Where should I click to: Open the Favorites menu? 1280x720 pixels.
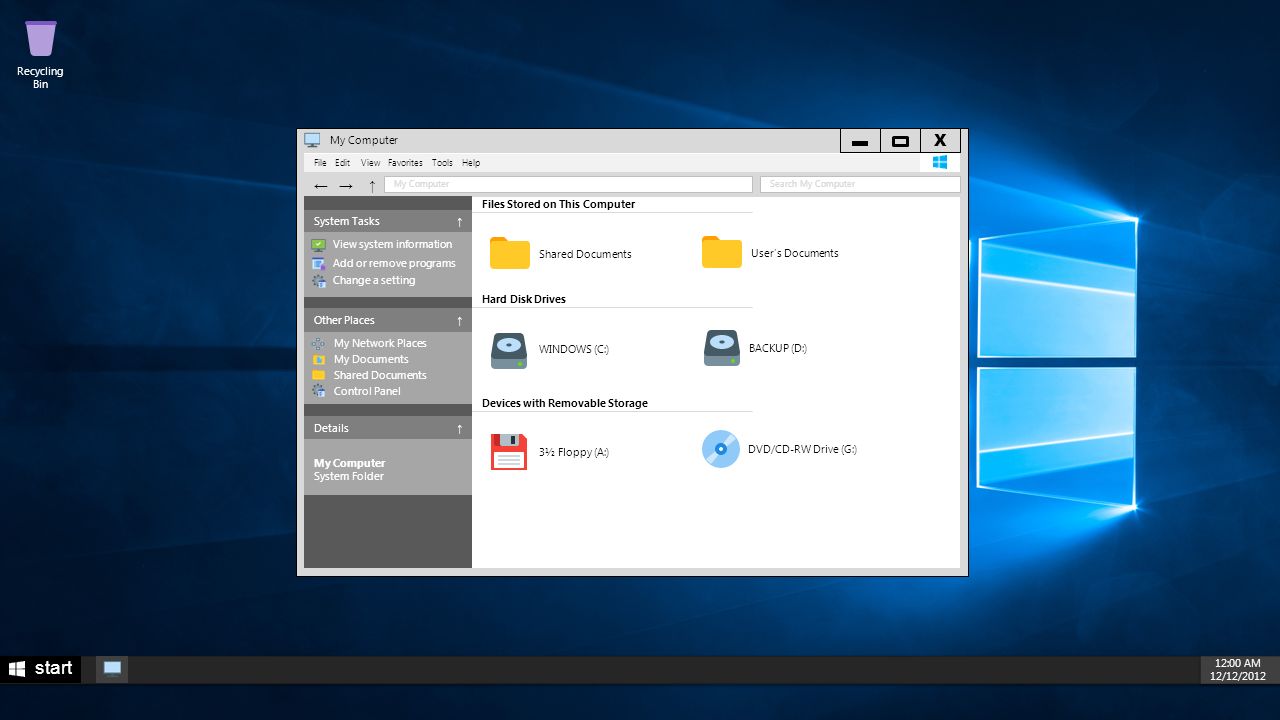pos(405,163)
